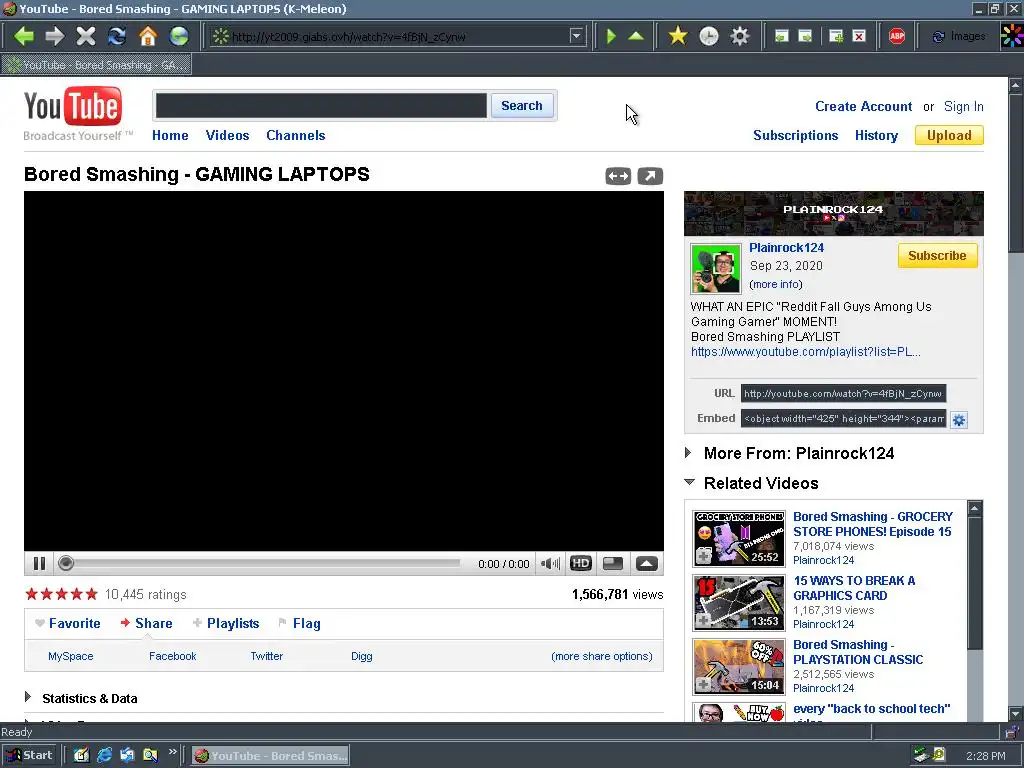Open the URL bar dropdown arrow

point(576,36)
